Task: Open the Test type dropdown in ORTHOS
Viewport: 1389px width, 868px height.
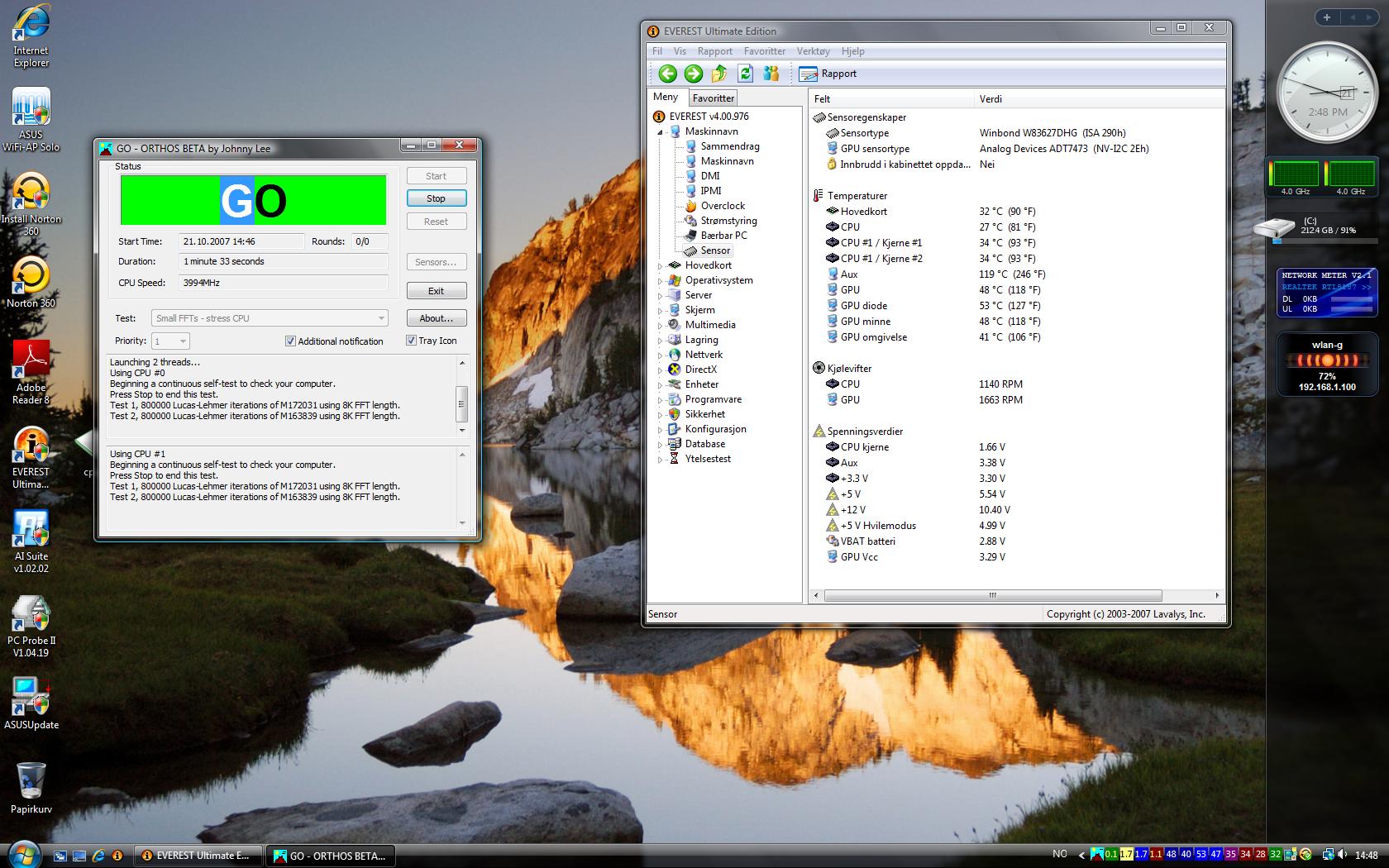Action: coord(270,318)
